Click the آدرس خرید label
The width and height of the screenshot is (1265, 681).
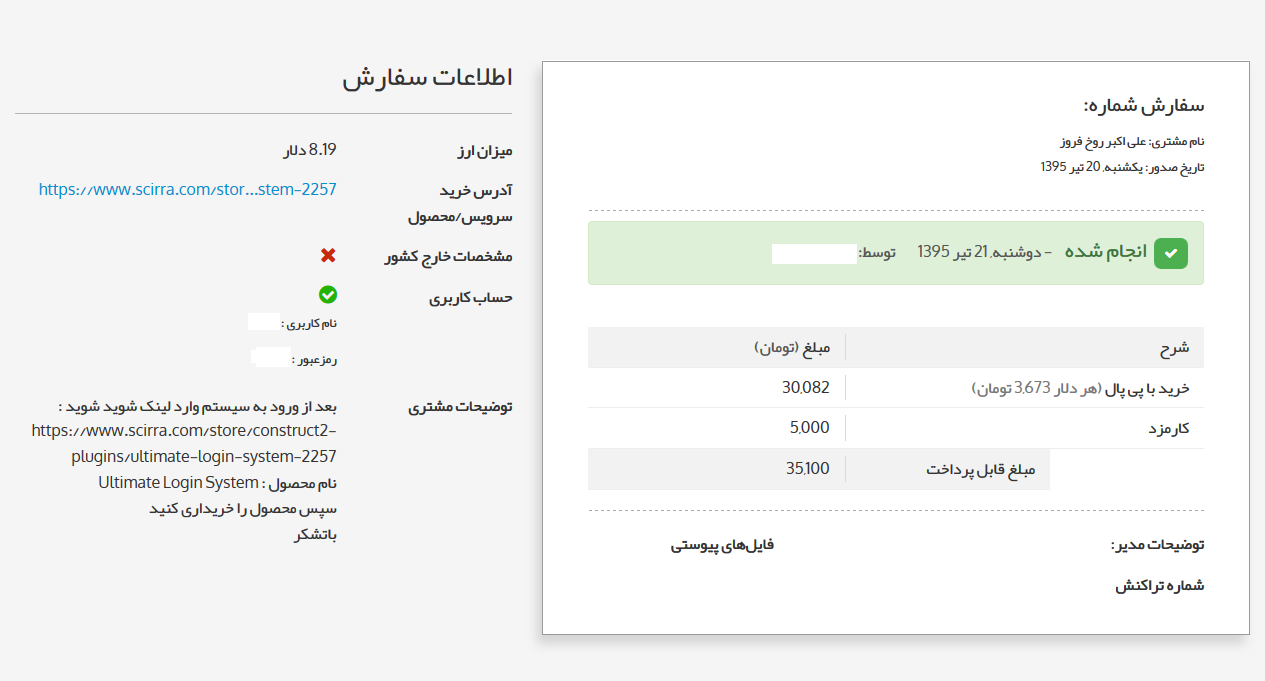476,190
